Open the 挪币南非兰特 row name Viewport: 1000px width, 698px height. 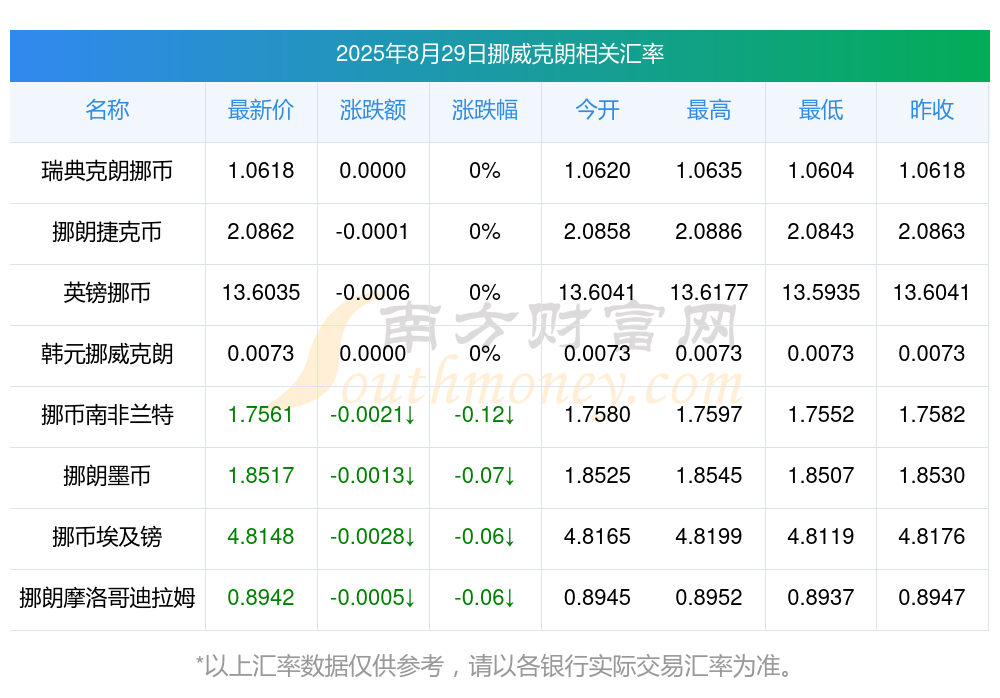click(107, 415)
